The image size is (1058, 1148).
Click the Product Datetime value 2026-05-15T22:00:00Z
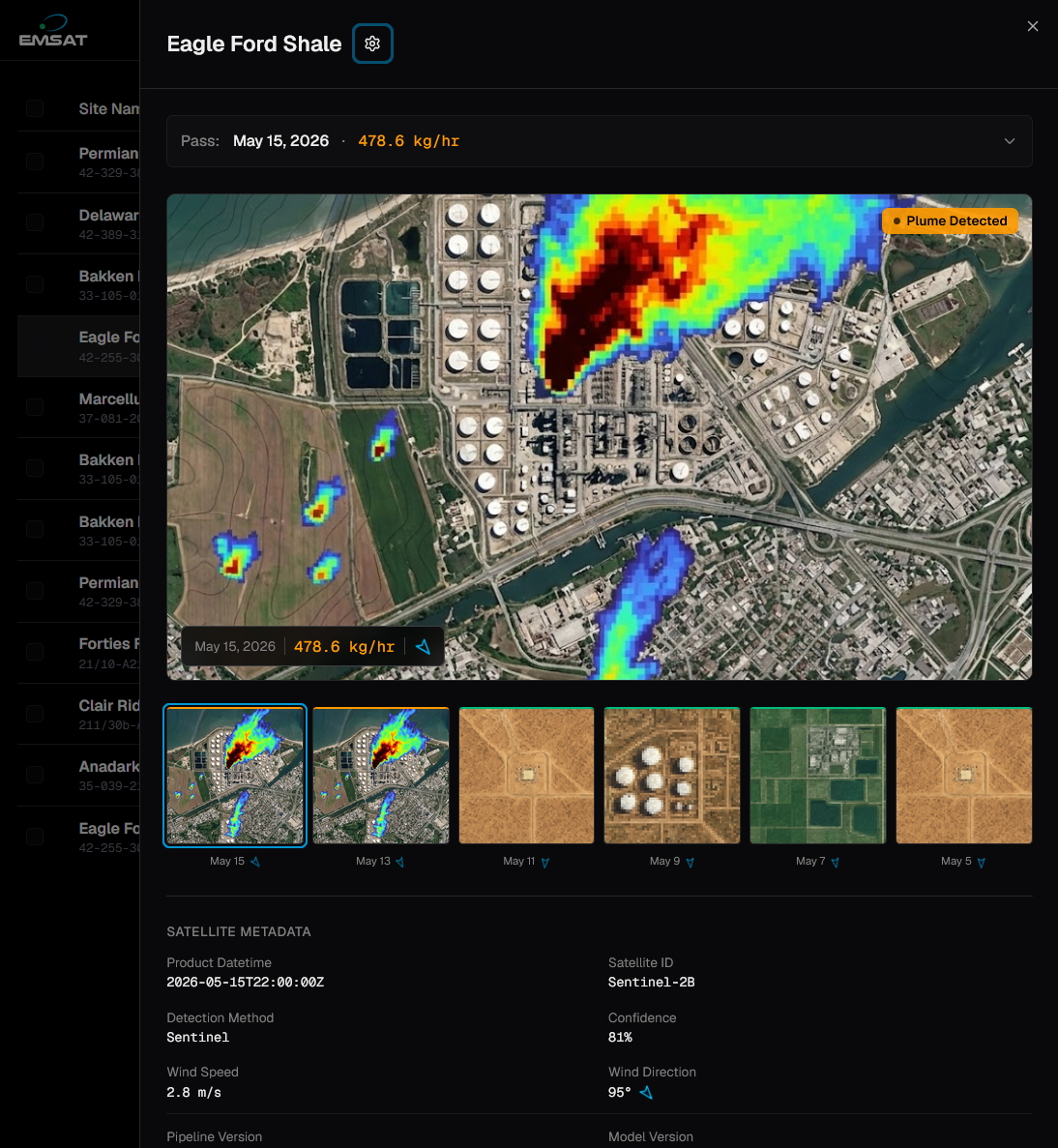[x=246, y=983]
